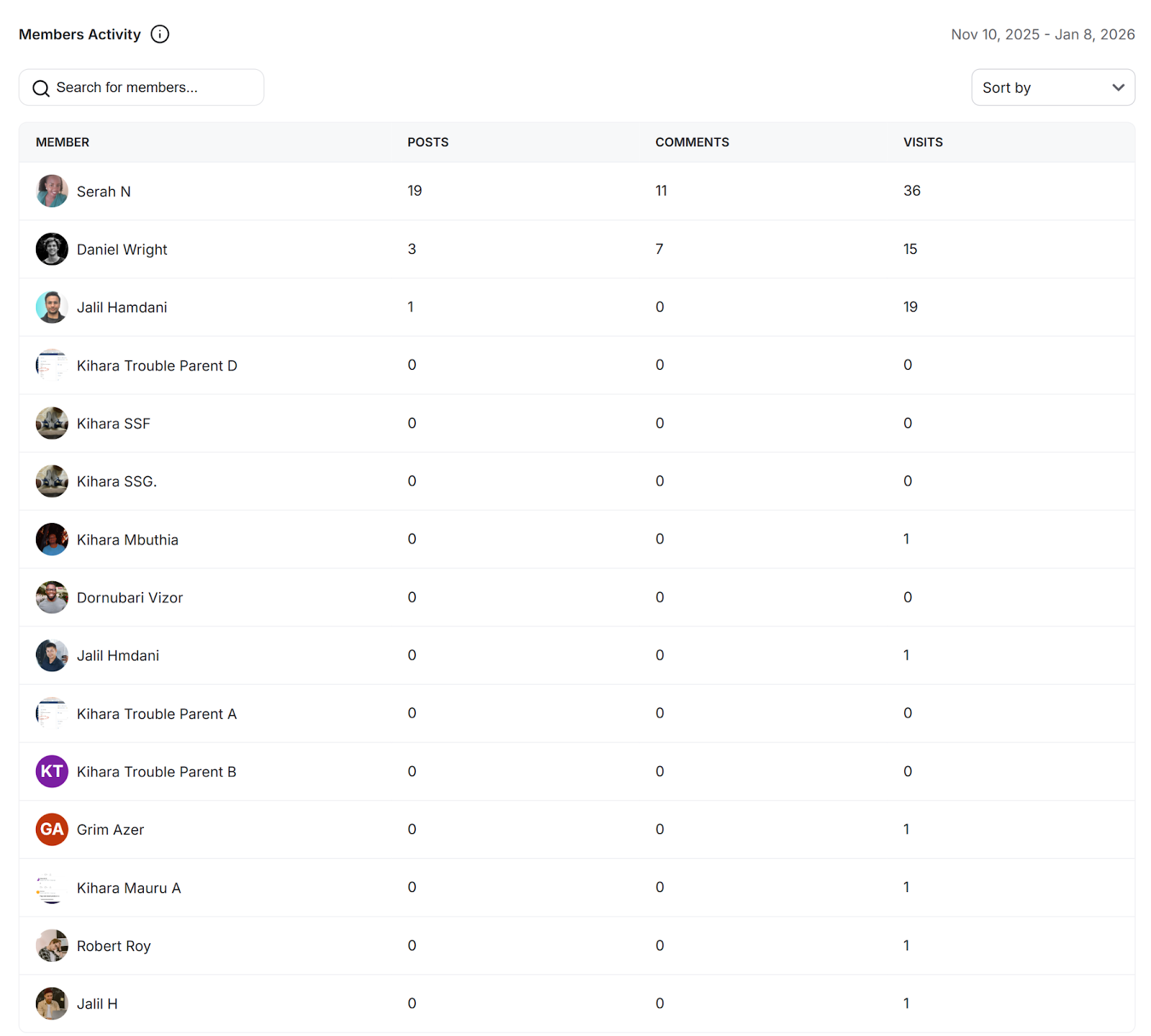Click Robert Roy's avatar
The image size is (1151, 1036).
tap(52, 945)
